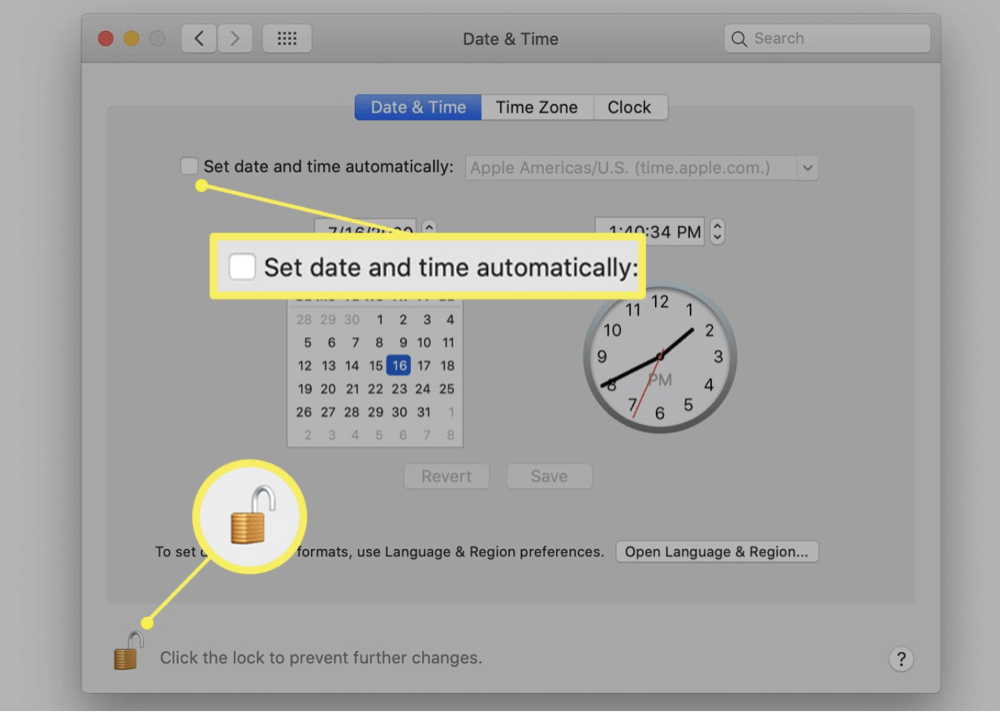Open the Apple Americas time server dropdown
The width and height of the screenshot is (1000, 712).
(808, 167)
